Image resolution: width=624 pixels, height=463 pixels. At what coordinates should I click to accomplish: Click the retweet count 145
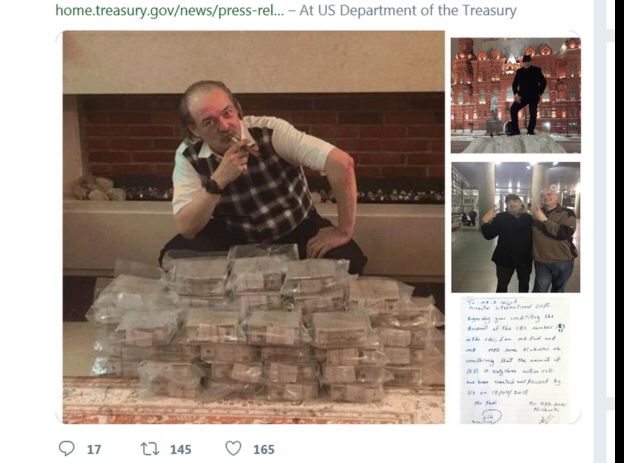(181, 449)
